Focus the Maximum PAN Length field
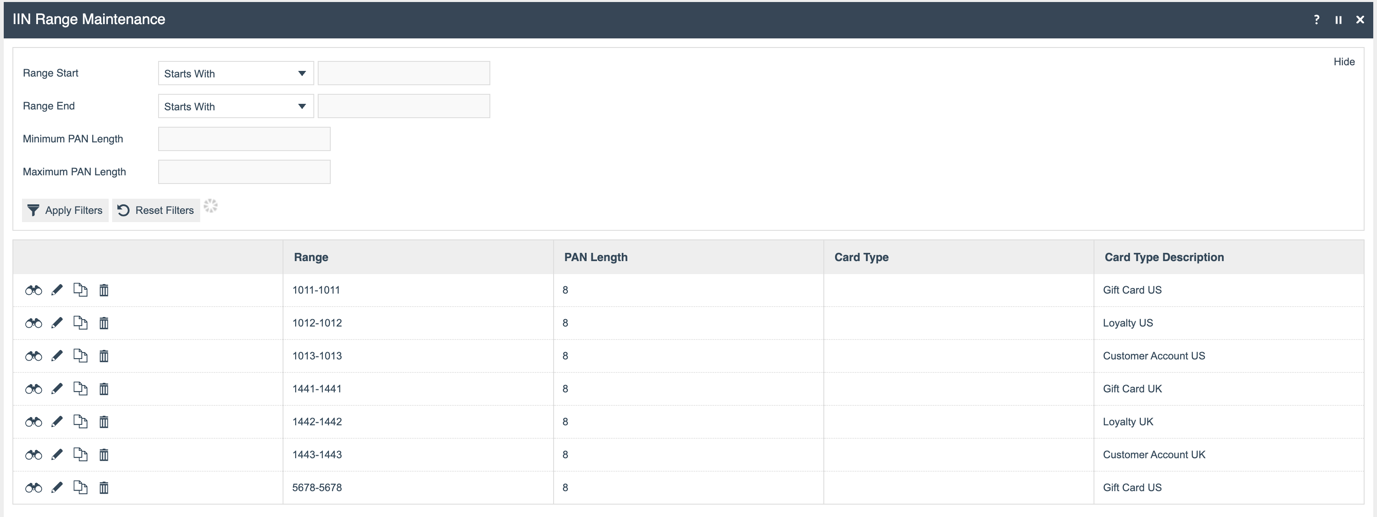The image size is (1377, 517). [x=244, y=172]
